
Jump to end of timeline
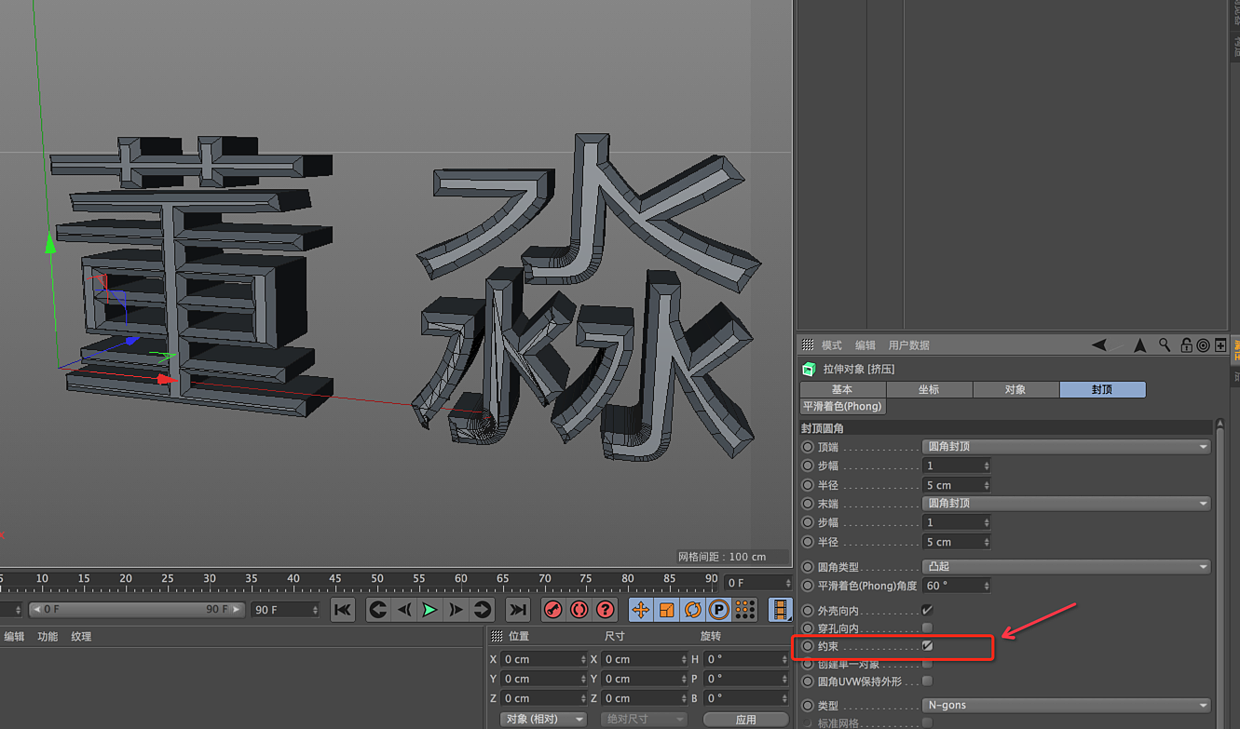tap(518, 609)
